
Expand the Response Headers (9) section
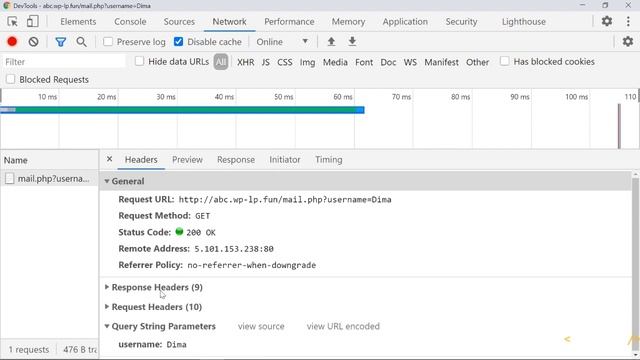(x=157, y=287)
